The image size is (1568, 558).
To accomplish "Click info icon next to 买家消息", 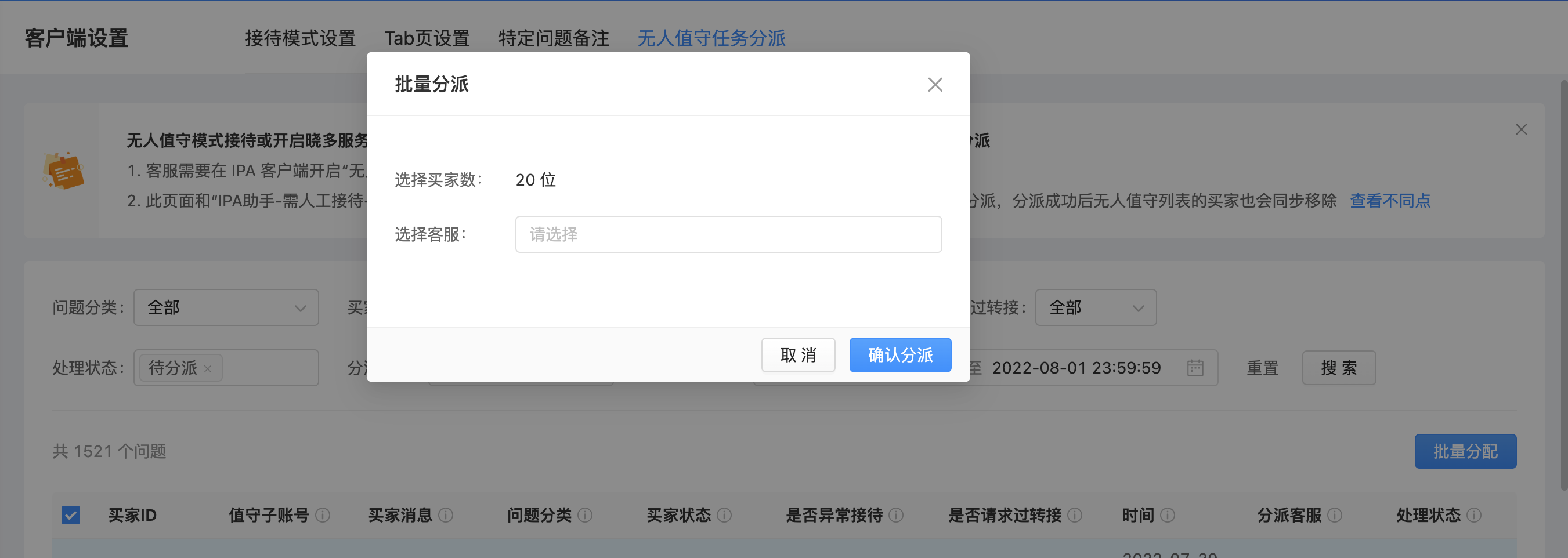I will [x=446, y=516].
